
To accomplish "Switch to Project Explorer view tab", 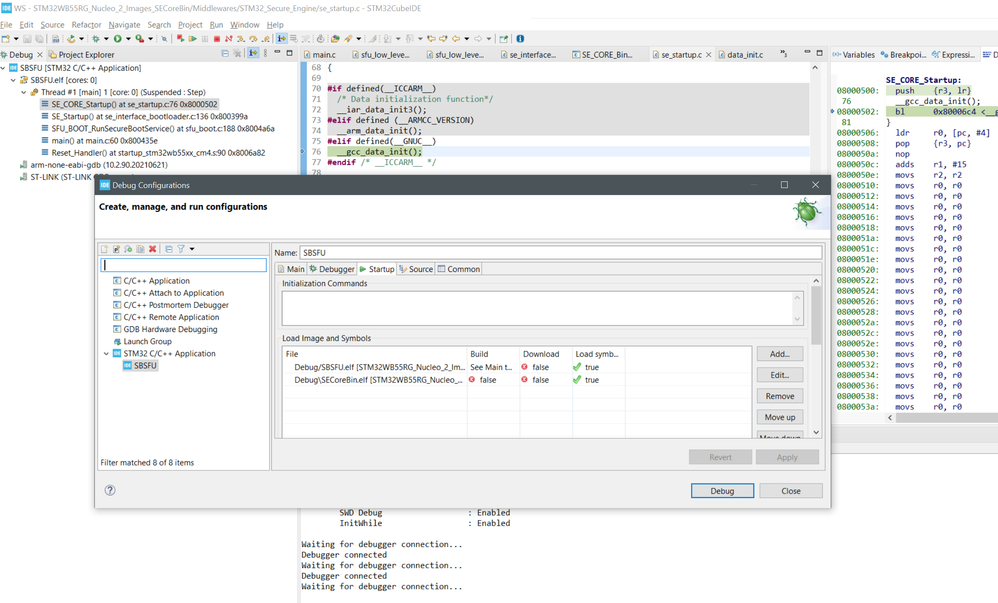I will point(81,55).
